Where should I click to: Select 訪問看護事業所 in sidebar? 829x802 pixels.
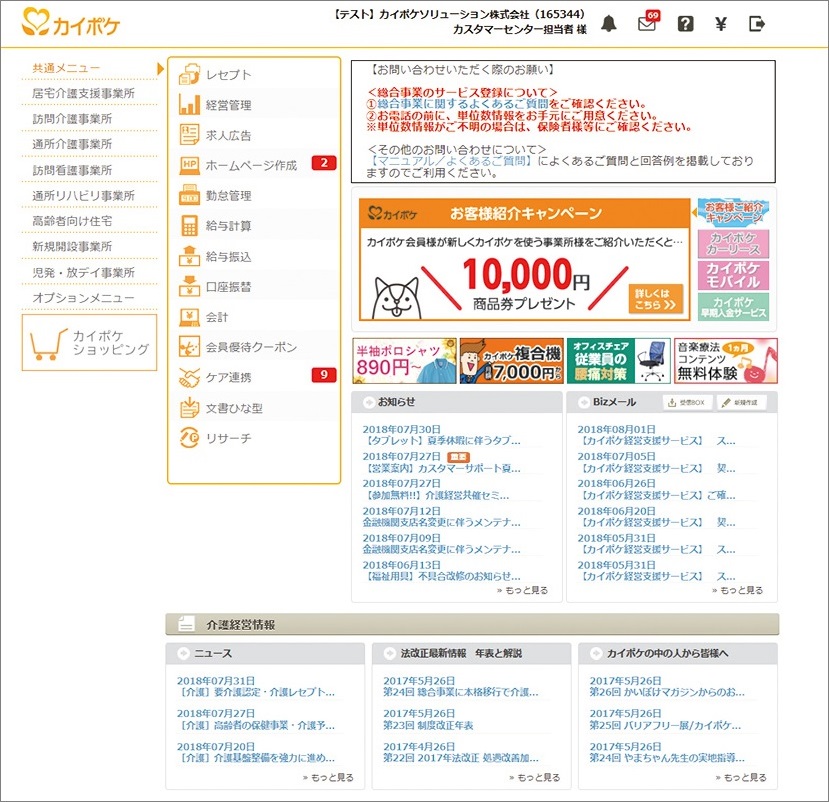pyautogui.click(x=72, y=170)
